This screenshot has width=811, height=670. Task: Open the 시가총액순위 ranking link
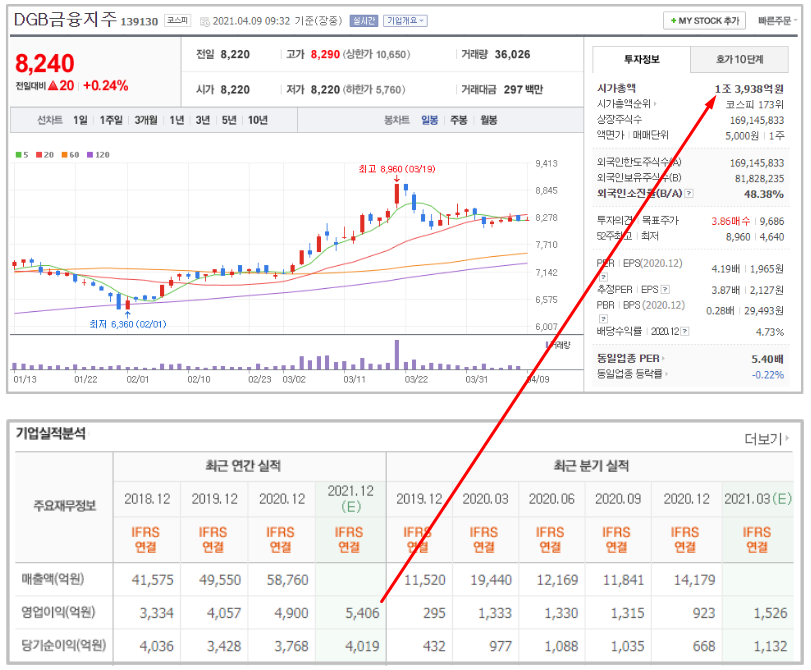[627, 104]
